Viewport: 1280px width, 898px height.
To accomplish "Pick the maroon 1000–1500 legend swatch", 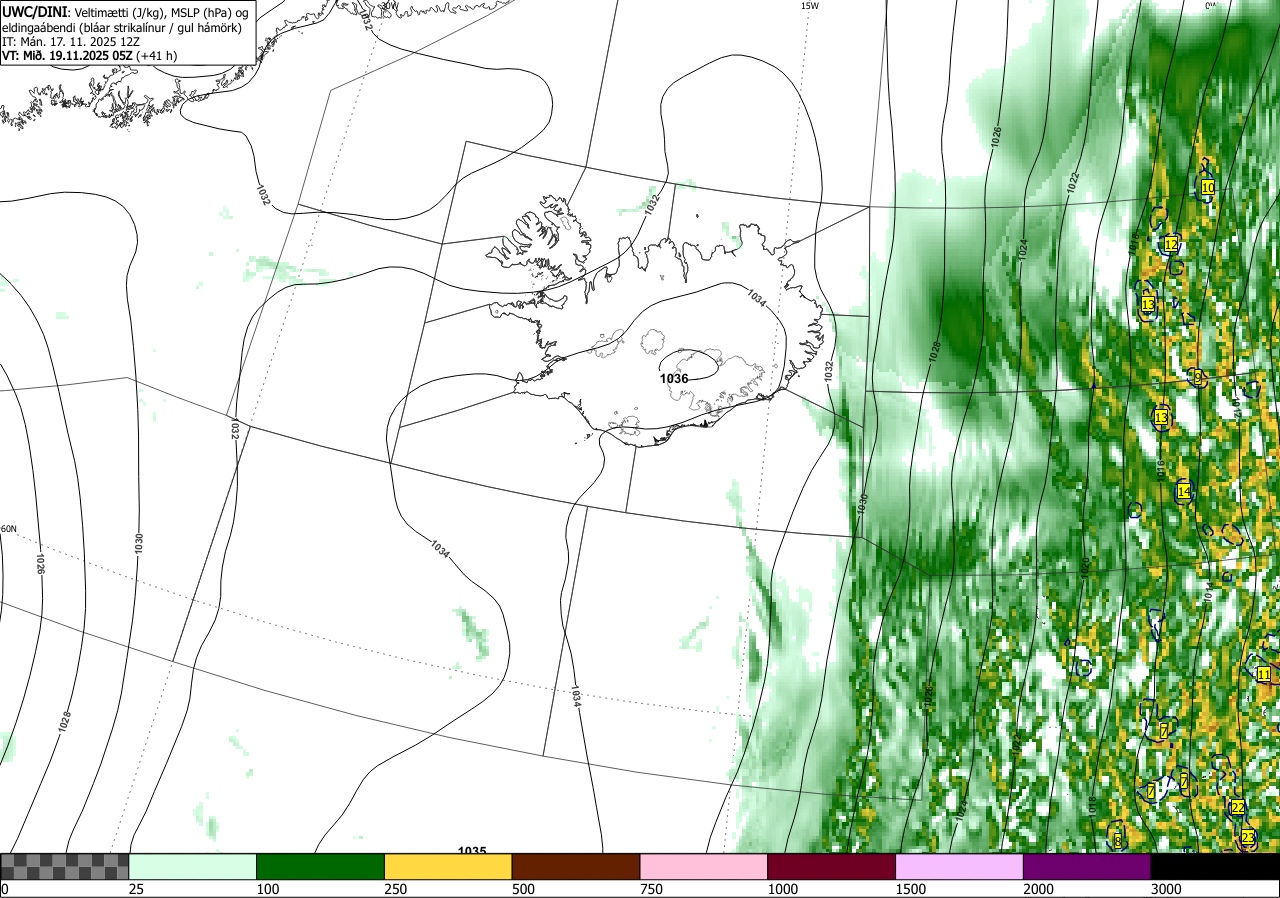I will click(x=831, y=866).
